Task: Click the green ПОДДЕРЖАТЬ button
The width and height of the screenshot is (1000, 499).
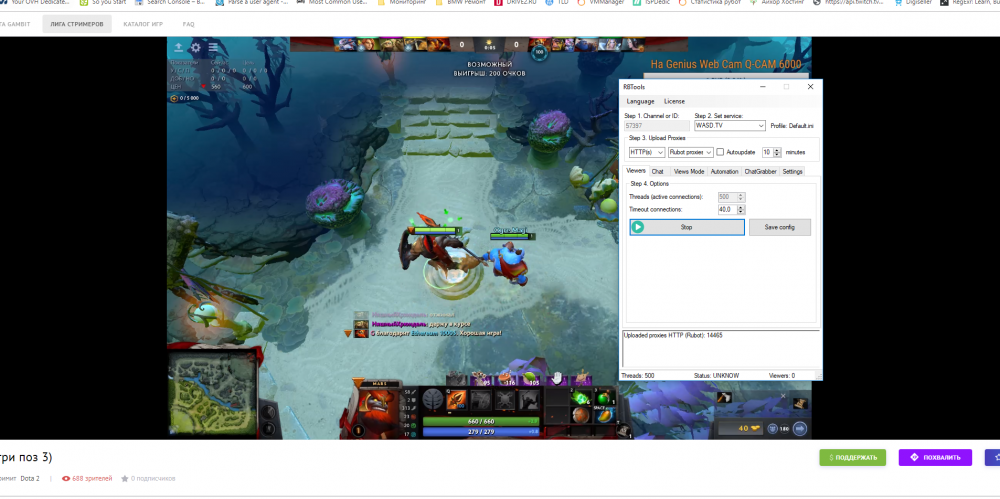Action: tap(853, 457)
